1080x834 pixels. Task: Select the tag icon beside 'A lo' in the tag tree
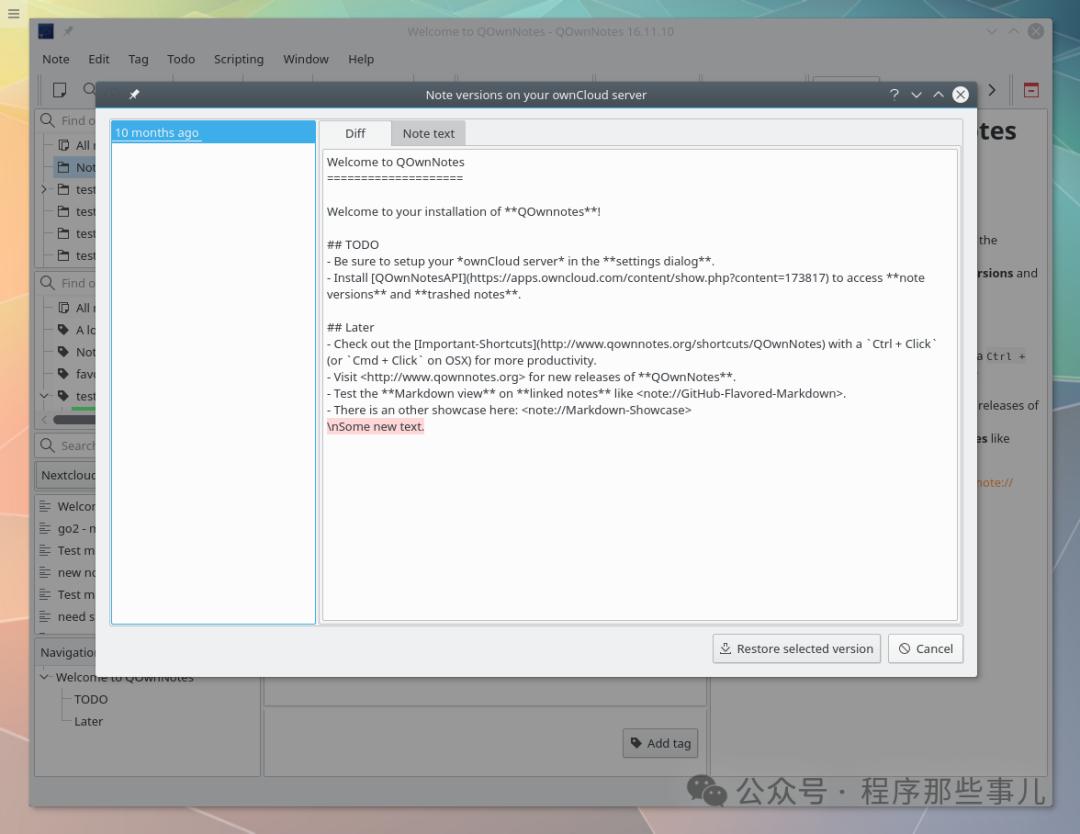[x=64, y=330]
